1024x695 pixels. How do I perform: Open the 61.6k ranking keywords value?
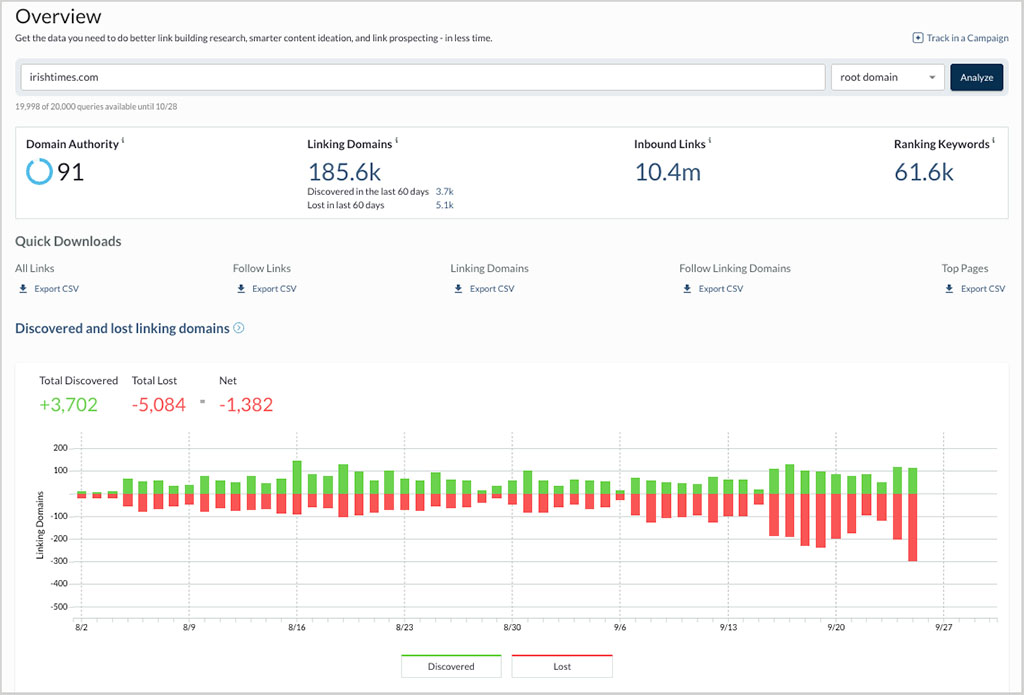(923, 172)
